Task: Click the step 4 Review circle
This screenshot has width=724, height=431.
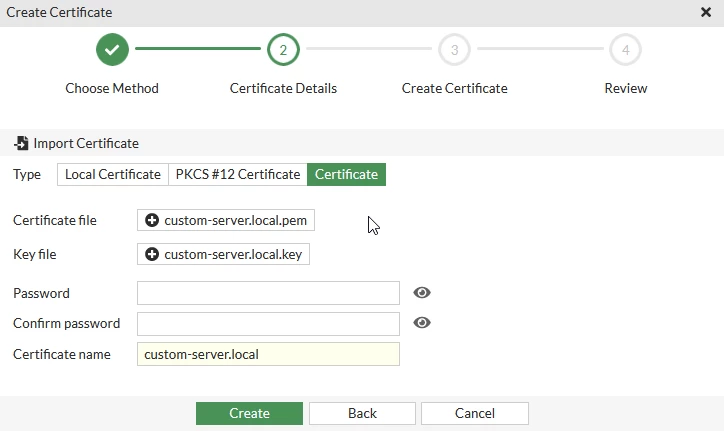Action: pos(625,49)
